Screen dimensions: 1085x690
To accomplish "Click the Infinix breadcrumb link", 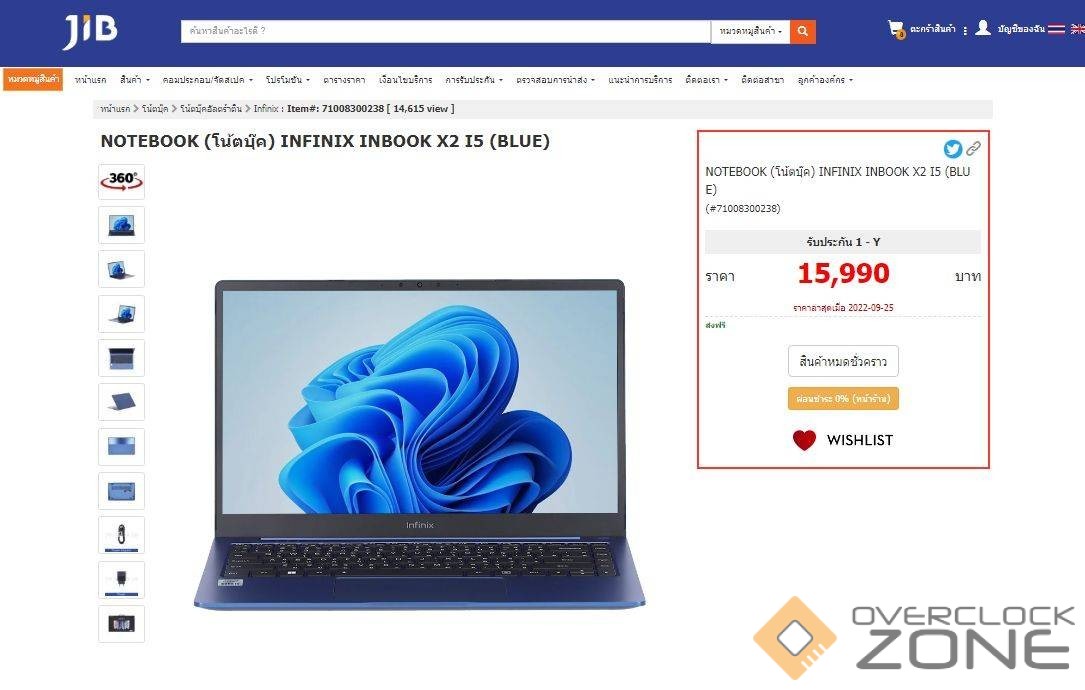I will tap(266, 109).
